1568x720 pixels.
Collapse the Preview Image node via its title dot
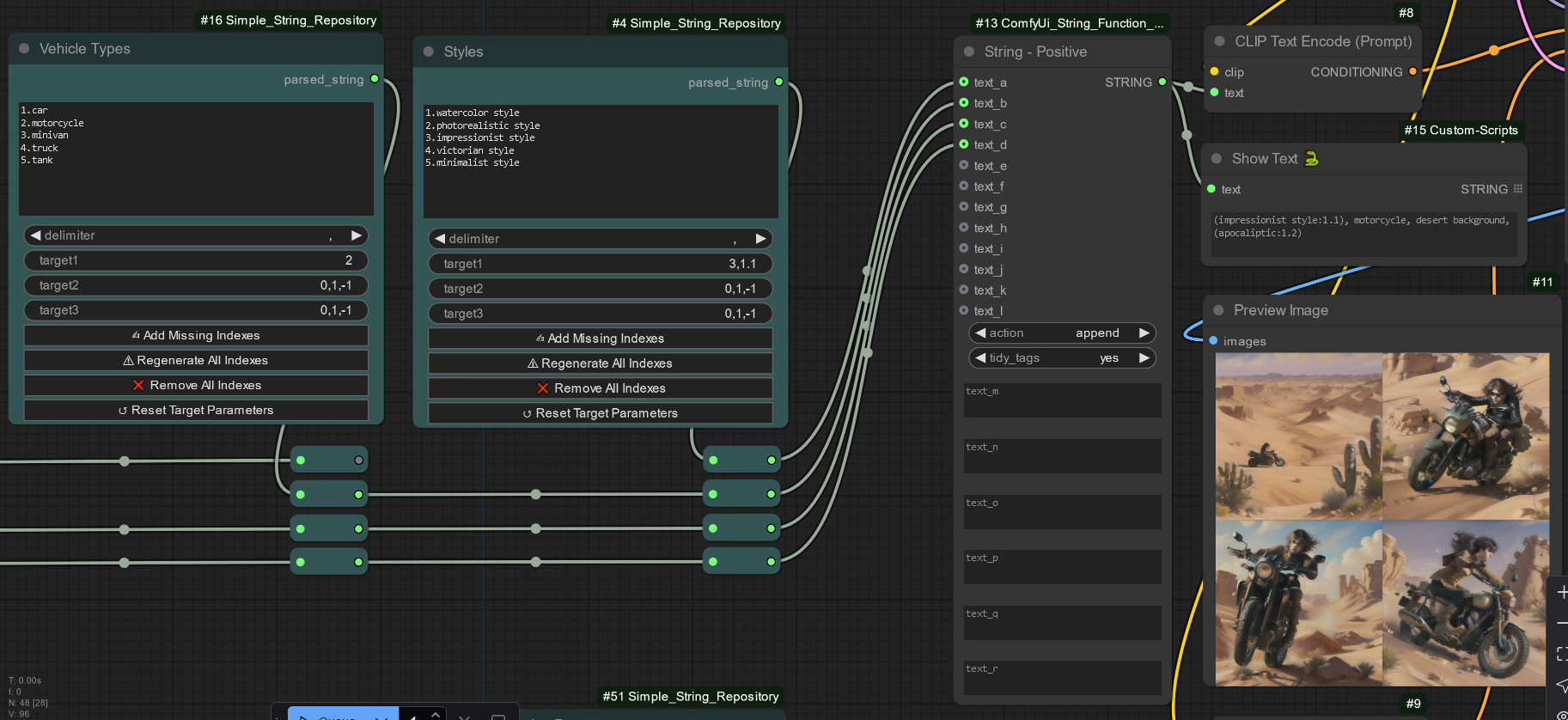(1218, 310)
